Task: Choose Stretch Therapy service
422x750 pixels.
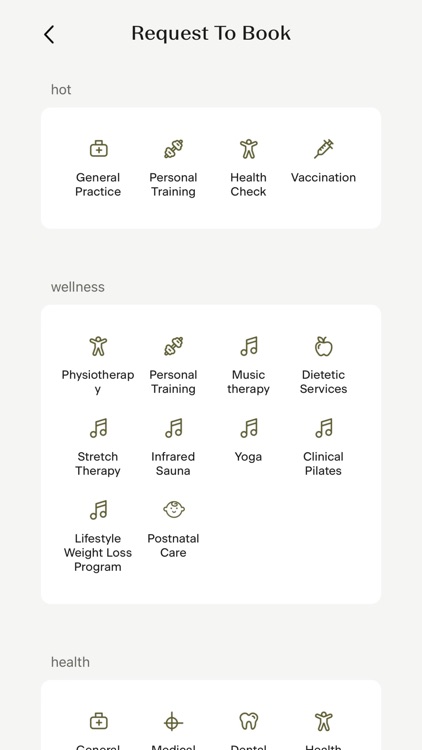Action: coord(98,447)
